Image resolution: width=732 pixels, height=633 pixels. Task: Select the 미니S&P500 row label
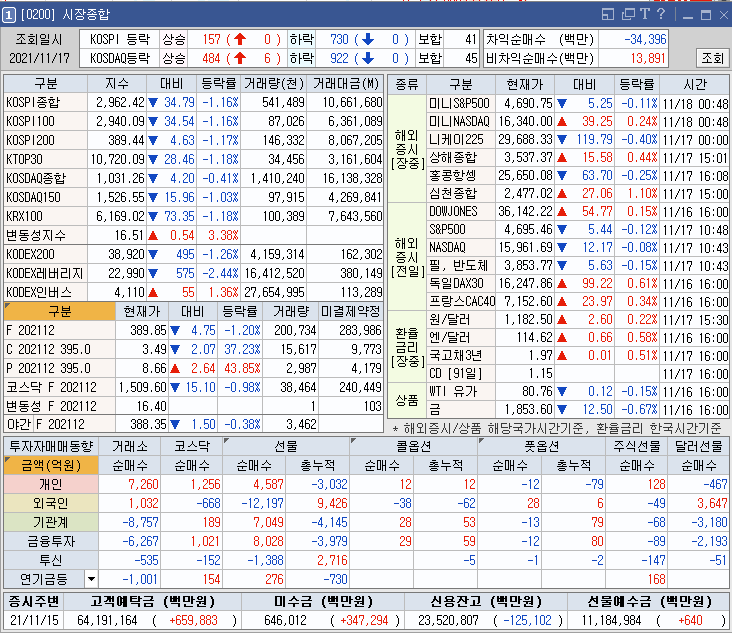(x=460, y=103)
